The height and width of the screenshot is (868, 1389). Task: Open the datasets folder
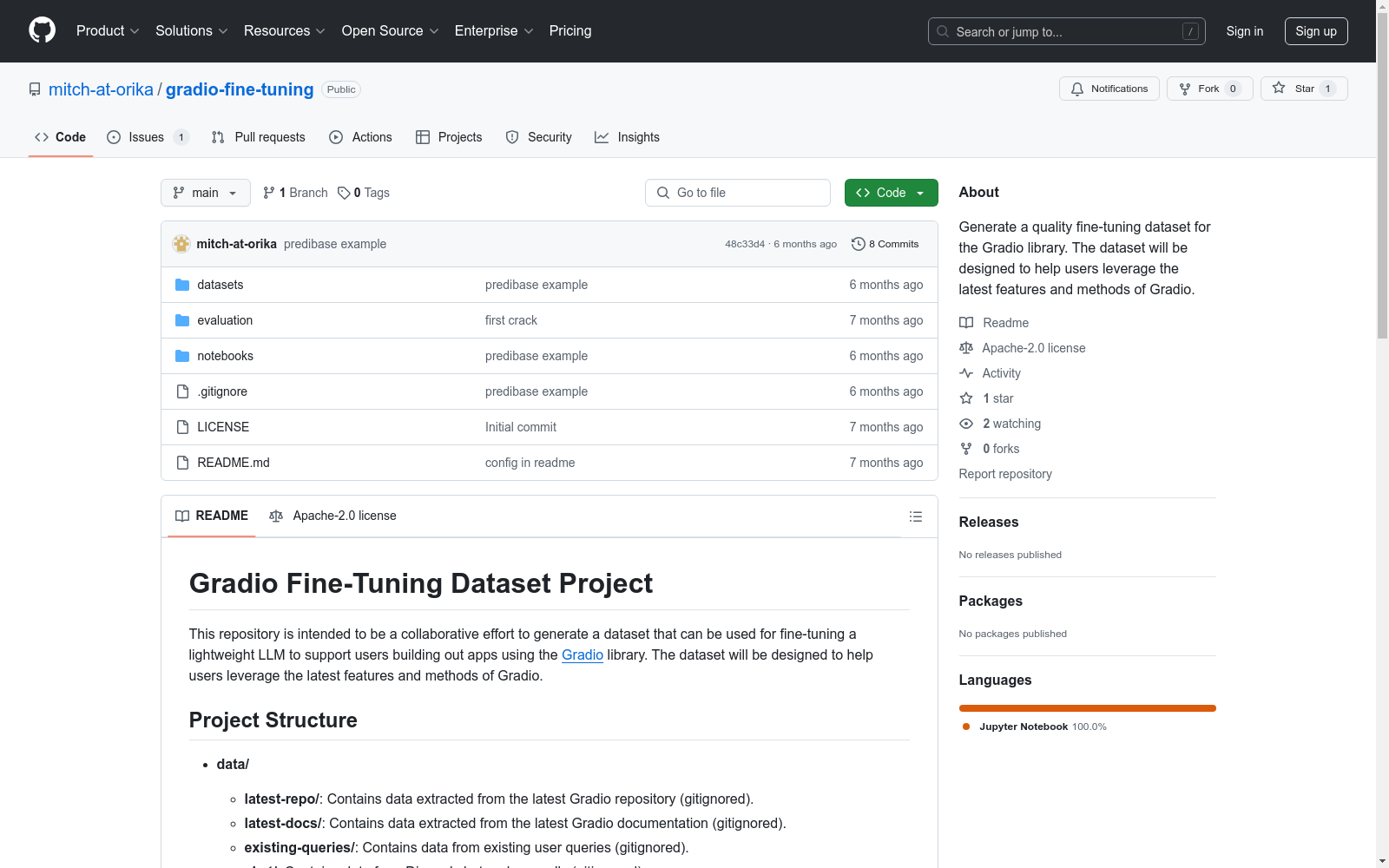click(221, 285)
